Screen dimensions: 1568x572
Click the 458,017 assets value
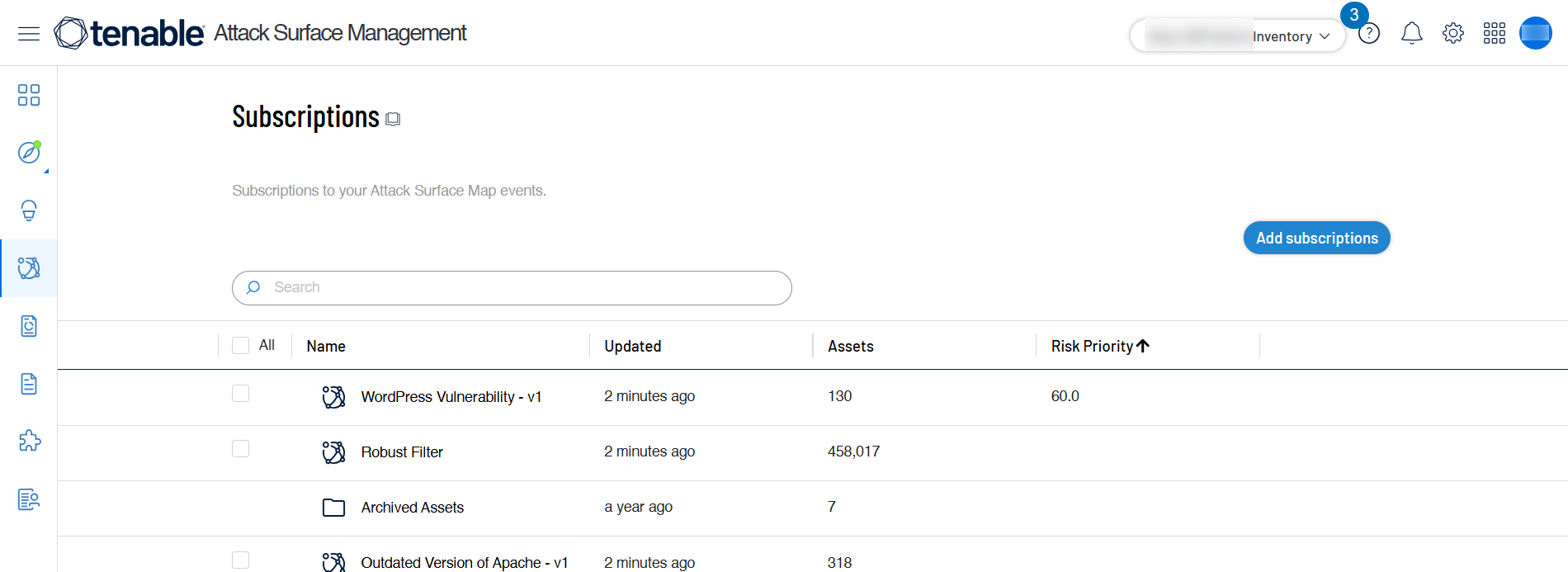[853, 451]
